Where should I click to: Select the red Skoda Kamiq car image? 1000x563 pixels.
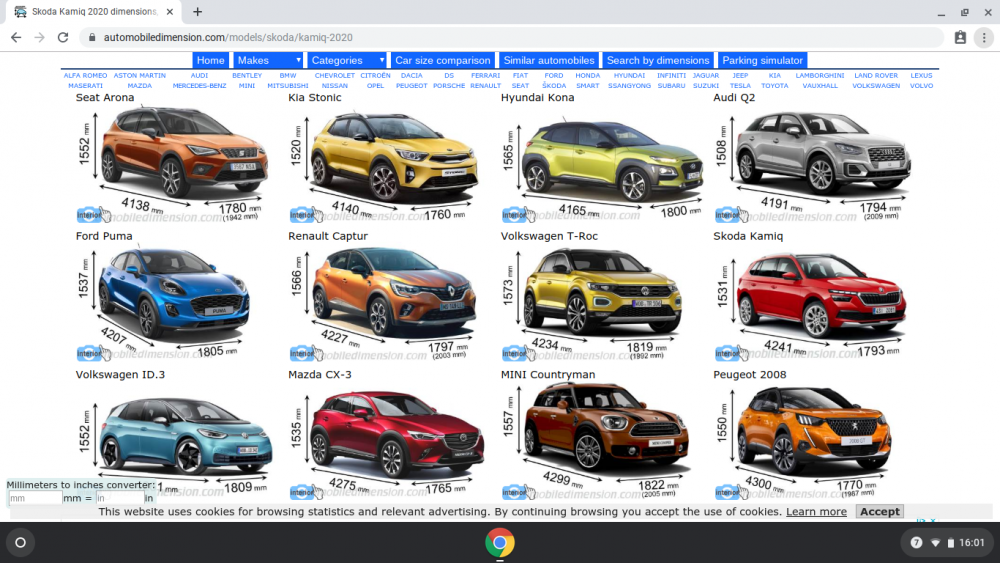pyautogui.click(x=821, y=295)
